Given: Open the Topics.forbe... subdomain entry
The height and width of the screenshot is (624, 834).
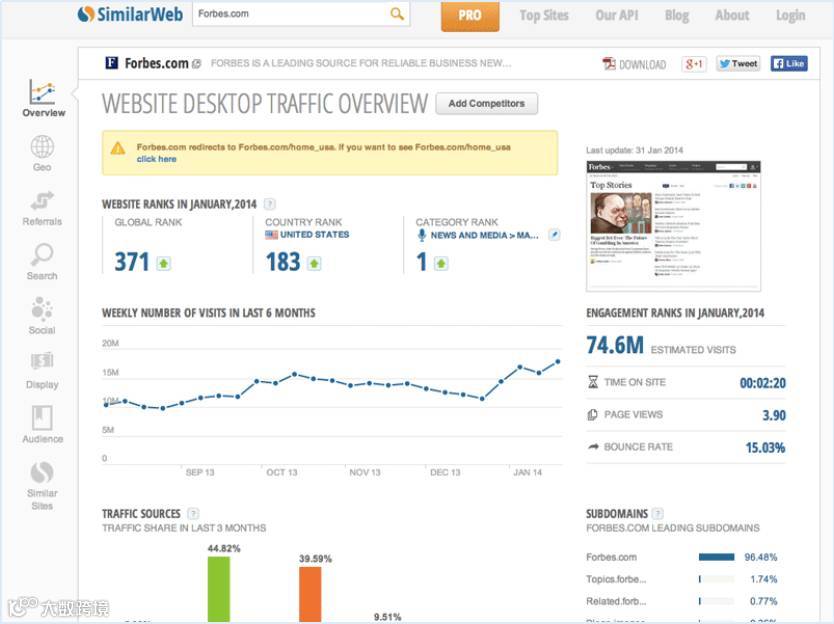Looking at the screenshot, I should (x=616, y=579).
